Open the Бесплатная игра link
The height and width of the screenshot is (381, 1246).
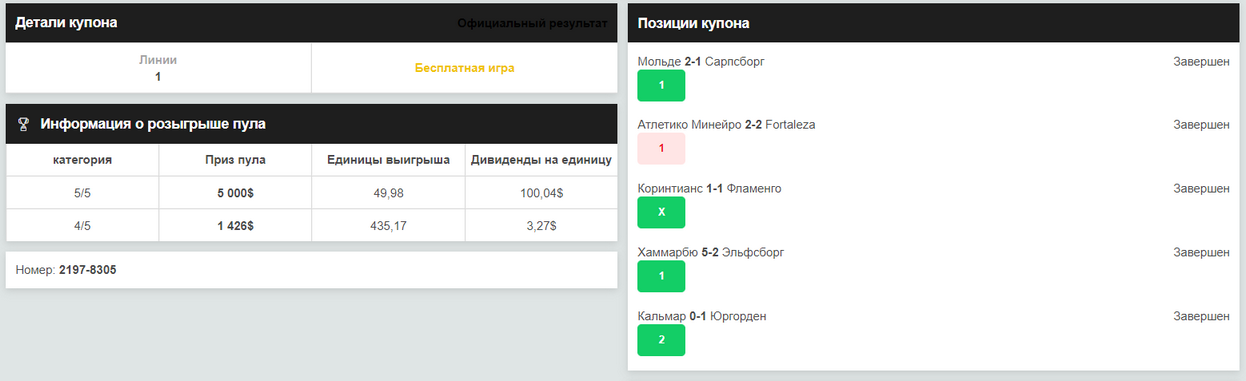pos(465,68)
